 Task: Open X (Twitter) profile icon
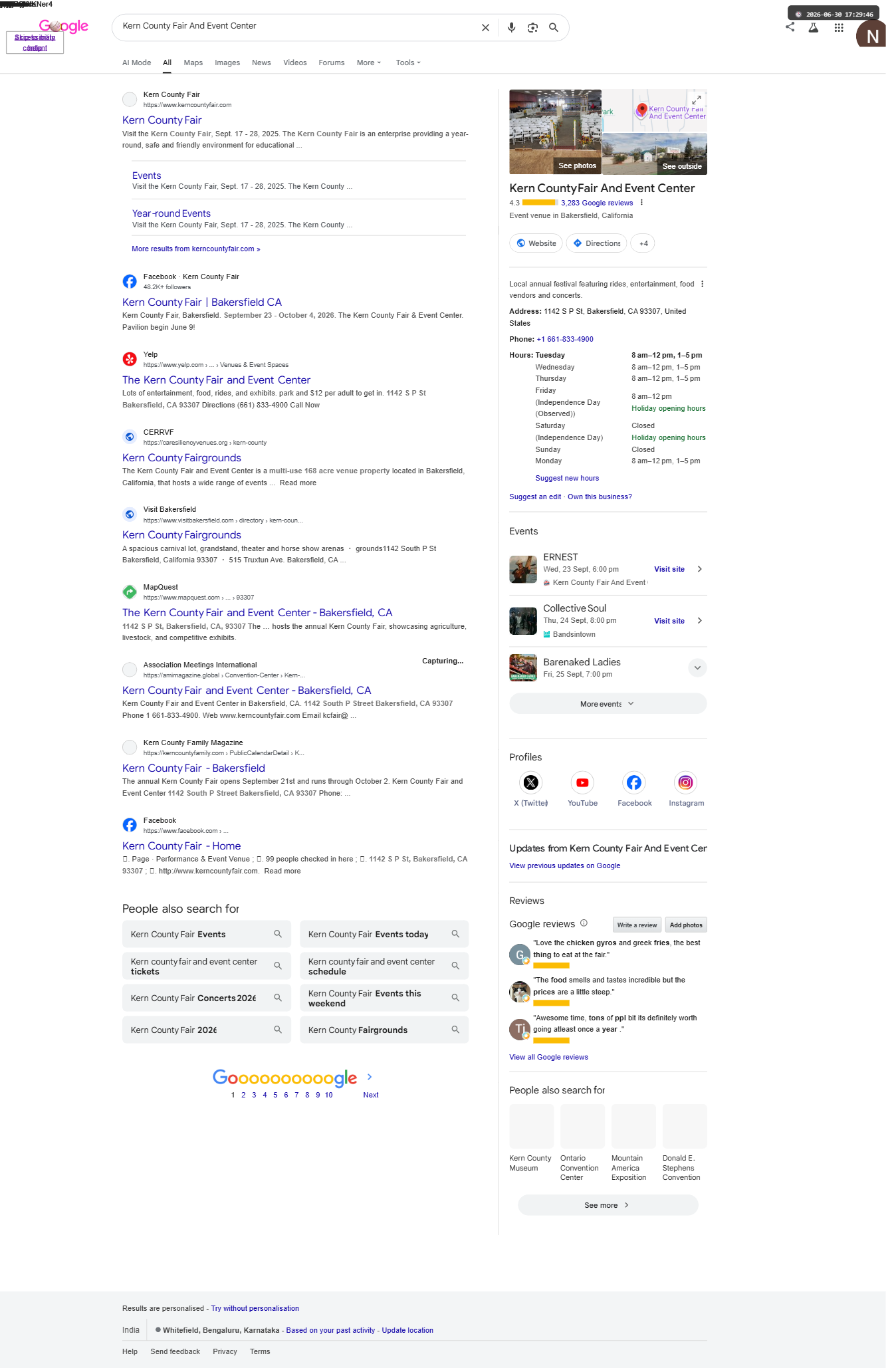530,782
